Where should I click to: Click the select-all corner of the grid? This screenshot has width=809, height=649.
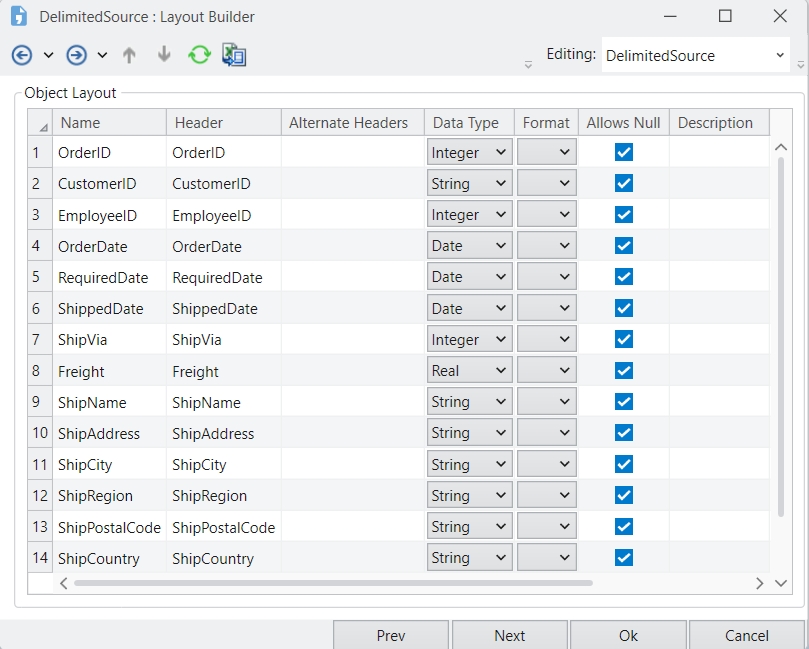pos(41,124)
